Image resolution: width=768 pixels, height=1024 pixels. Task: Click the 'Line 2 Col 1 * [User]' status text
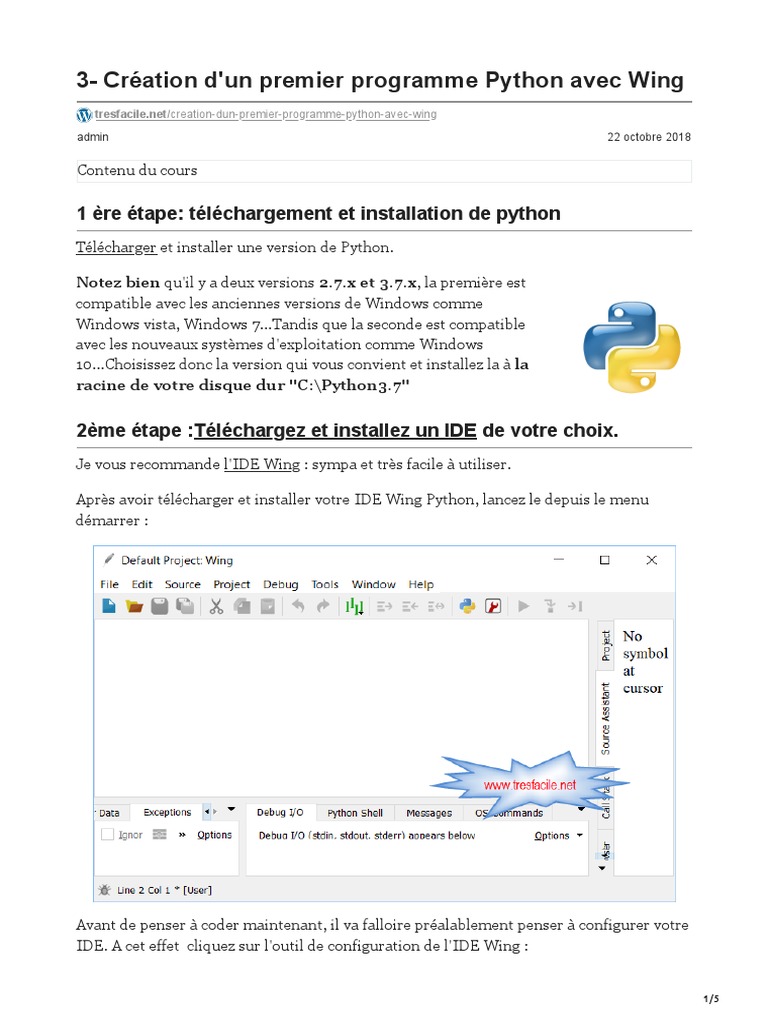coord(164,890)
